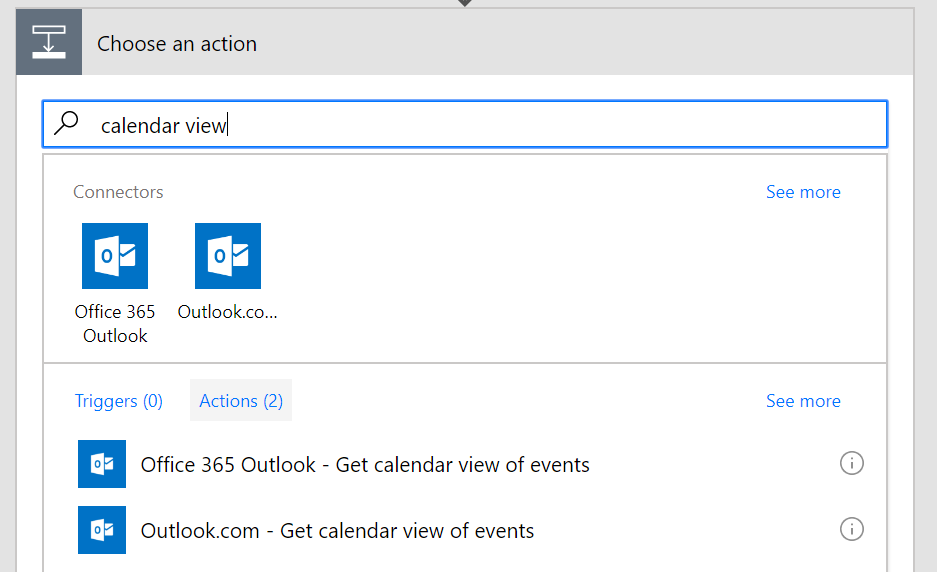937x572 pixels.
Task: Click the Office 365 Outlook action row icon
Action: [102, 464]
